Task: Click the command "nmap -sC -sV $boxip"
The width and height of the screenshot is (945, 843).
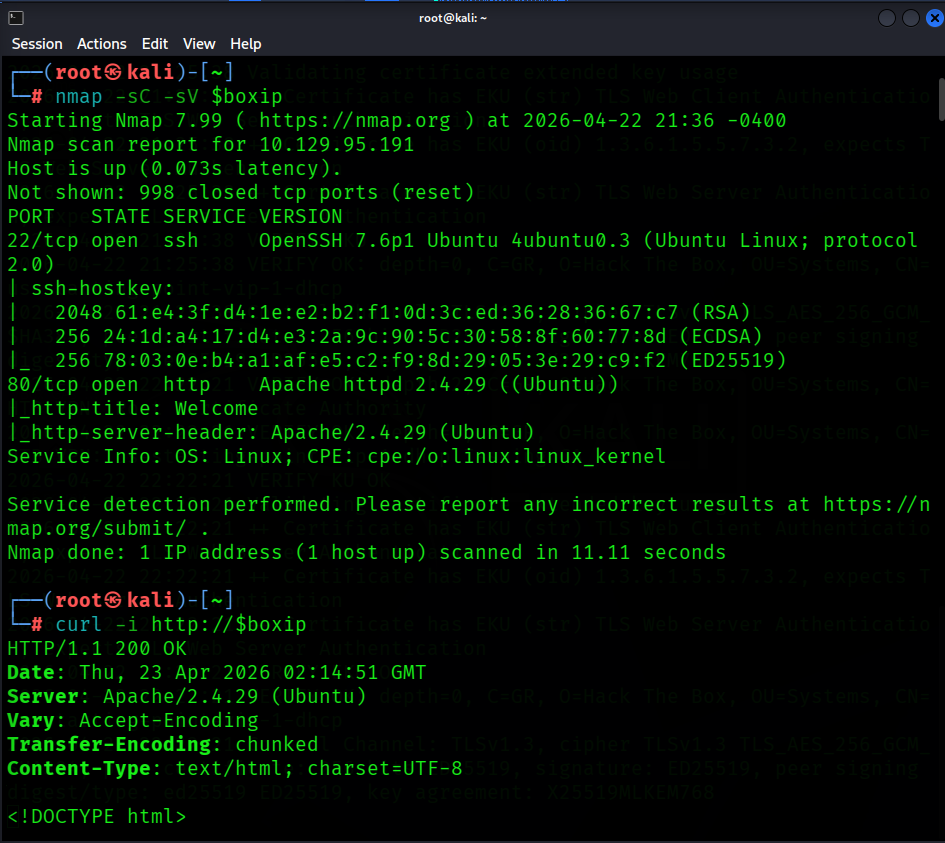Action: click(x=169, y=96)
